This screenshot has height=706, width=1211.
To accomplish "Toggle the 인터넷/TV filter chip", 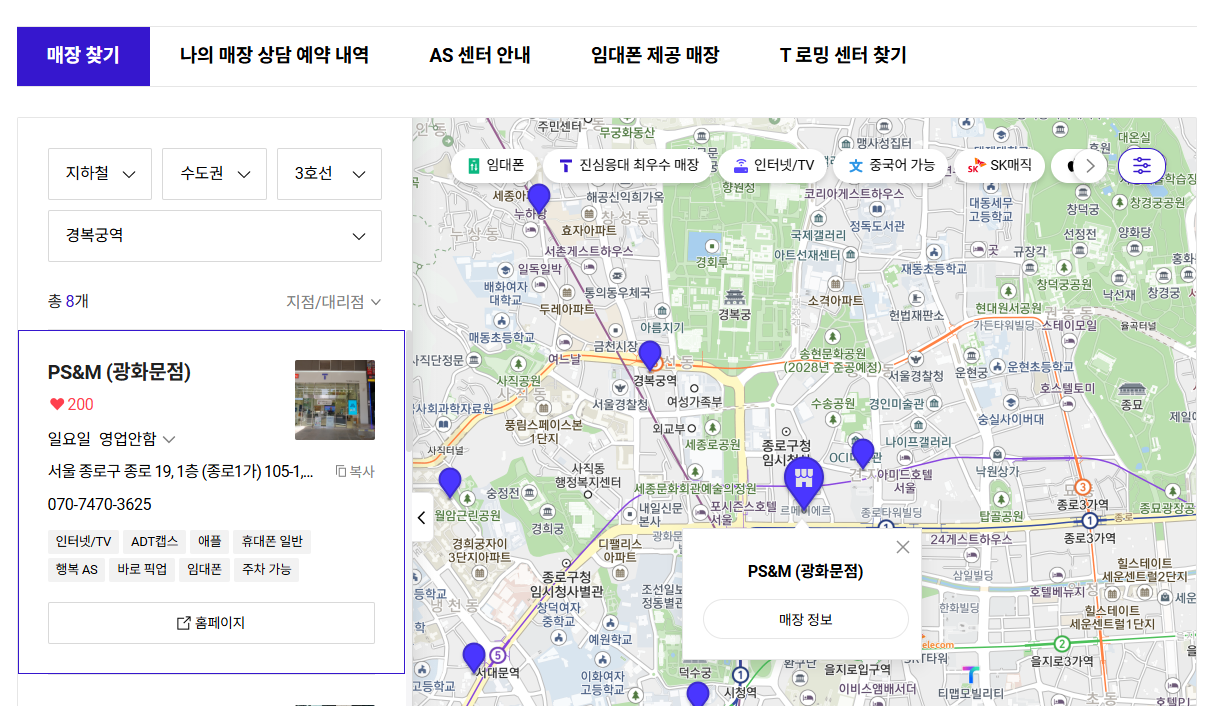I will coord(773,166).
